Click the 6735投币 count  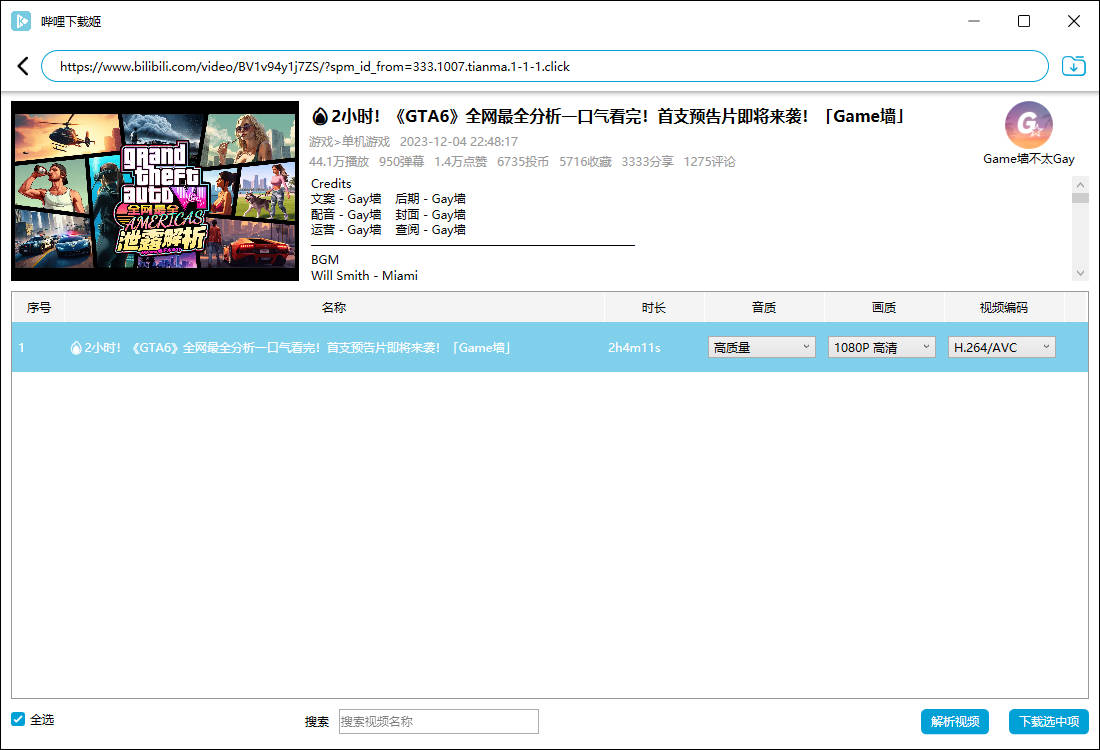tap(523, 161)
